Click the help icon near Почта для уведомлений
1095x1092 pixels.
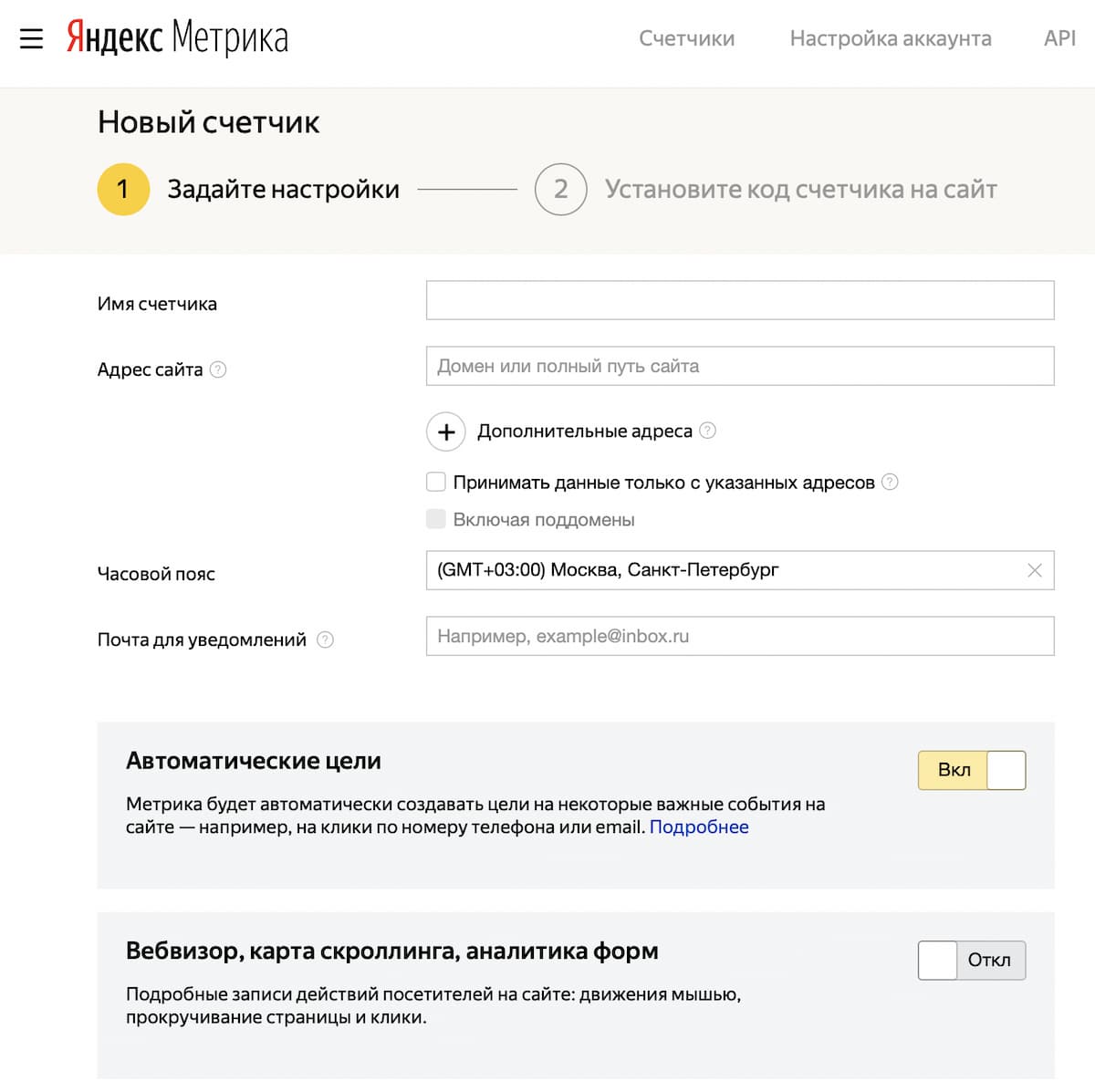point(326,640)
